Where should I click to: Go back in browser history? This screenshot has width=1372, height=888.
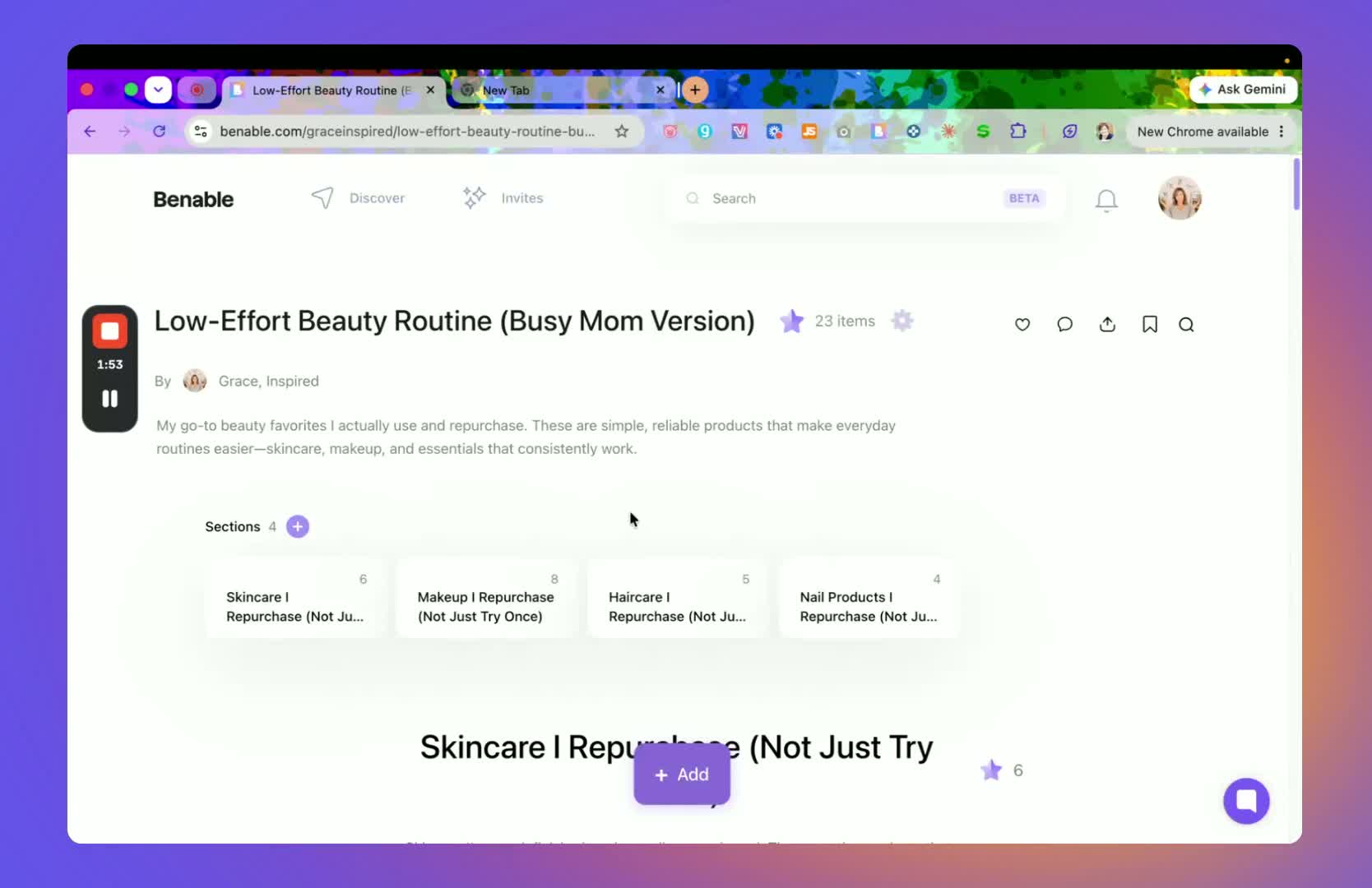tap(90, 132)
